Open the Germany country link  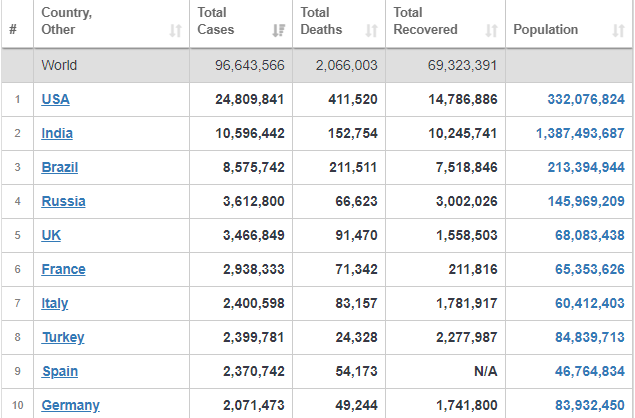point(70,405)
